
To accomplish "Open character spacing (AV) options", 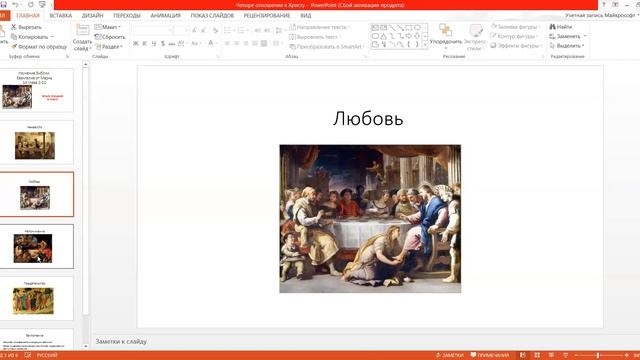I will pyautogui.click(x=182, y=43).
